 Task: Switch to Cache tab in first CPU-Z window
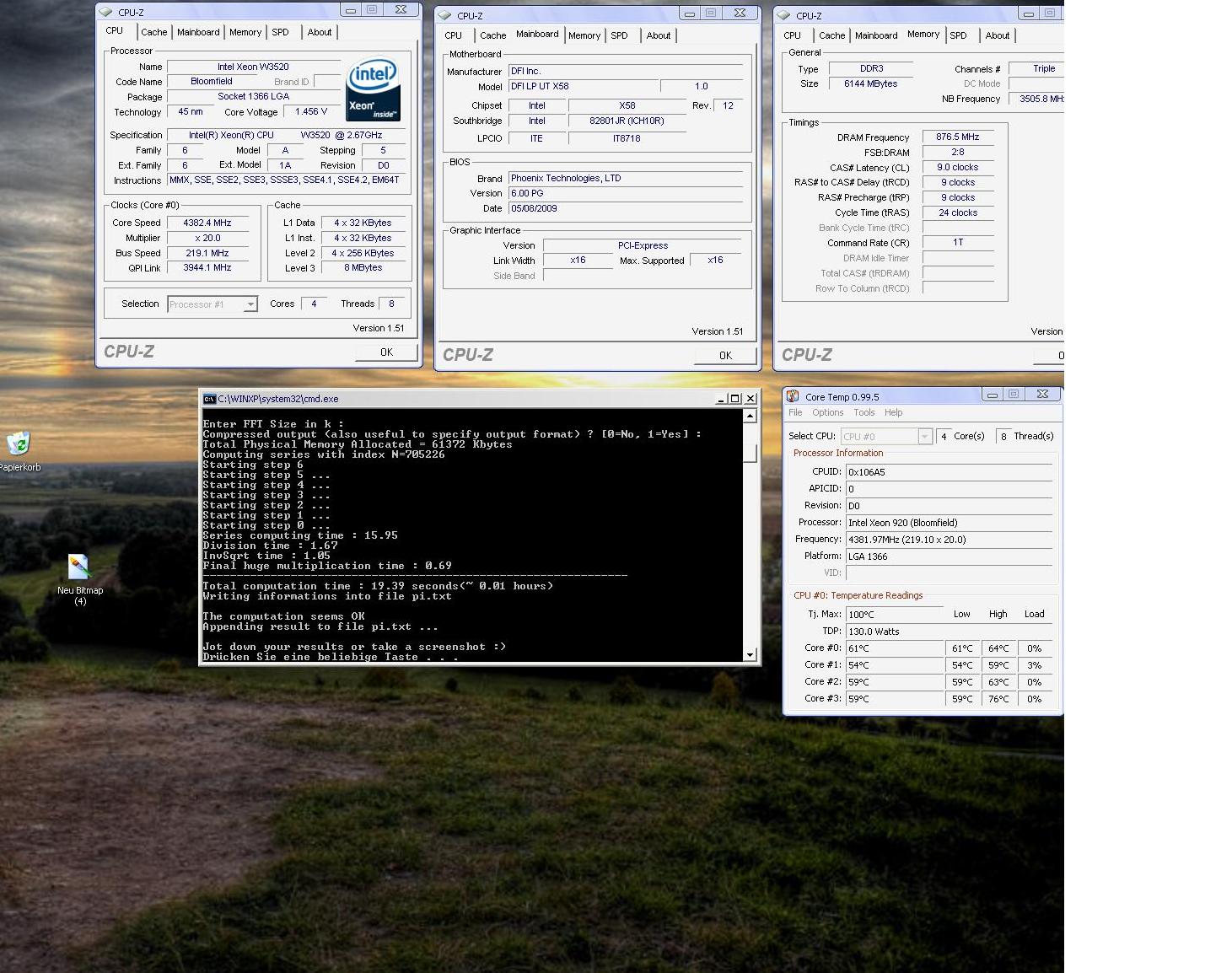pos(154,32)
